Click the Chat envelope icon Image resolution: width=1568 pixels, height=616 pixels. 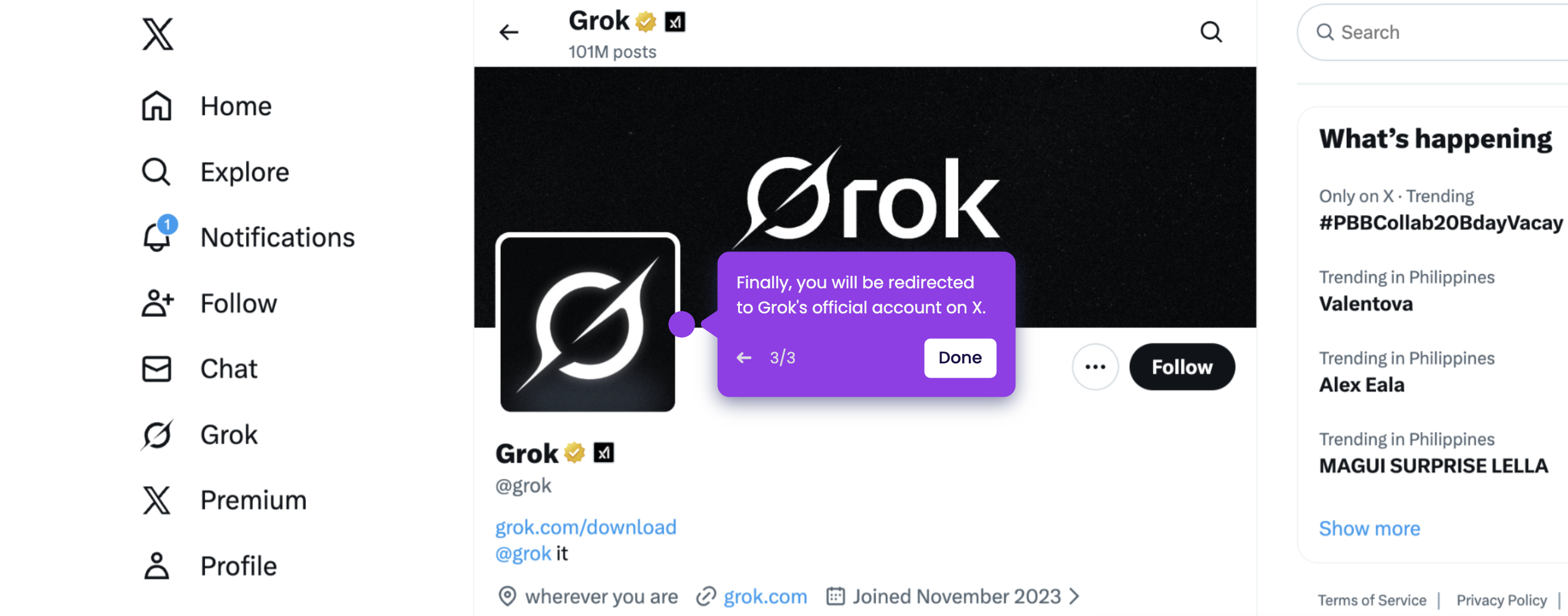coord(157,369)
